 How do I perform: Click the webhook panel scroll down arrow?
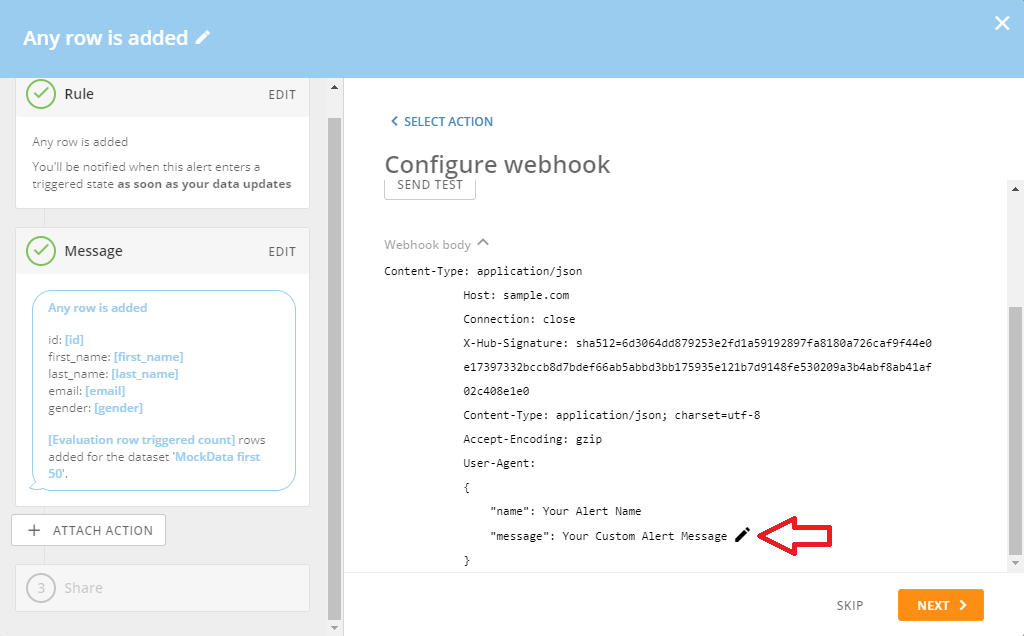(1015, 563)
